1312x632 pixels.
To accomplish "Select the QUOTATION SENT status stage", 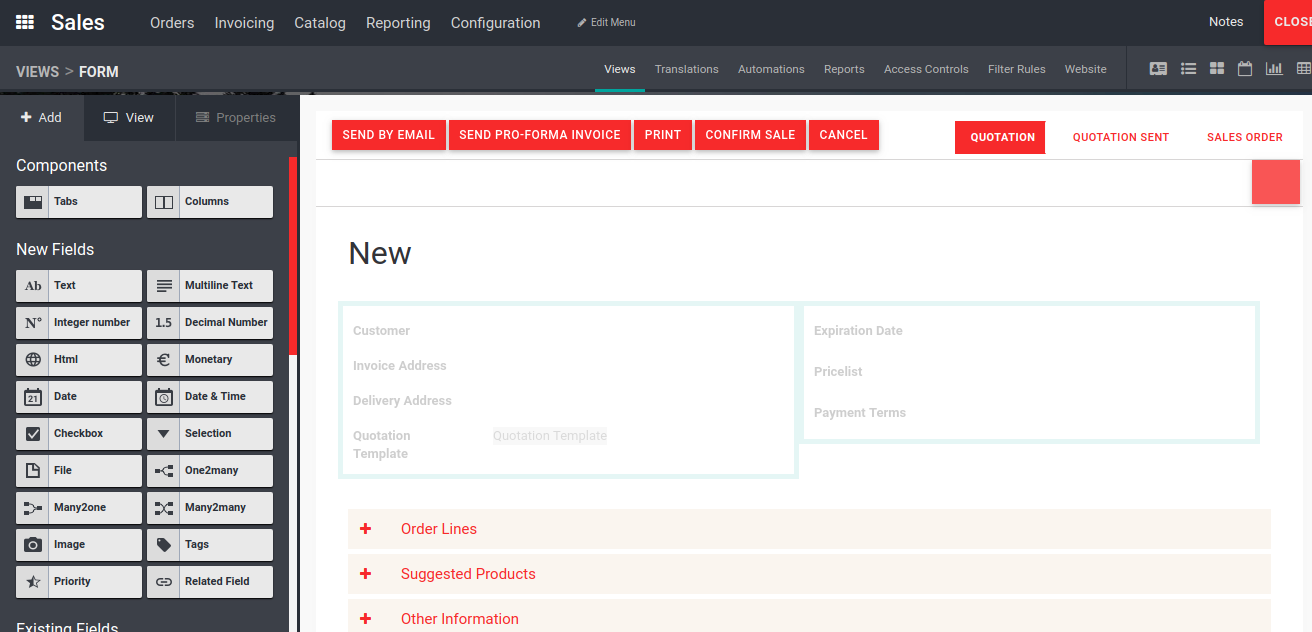I will coord(1121,137).
